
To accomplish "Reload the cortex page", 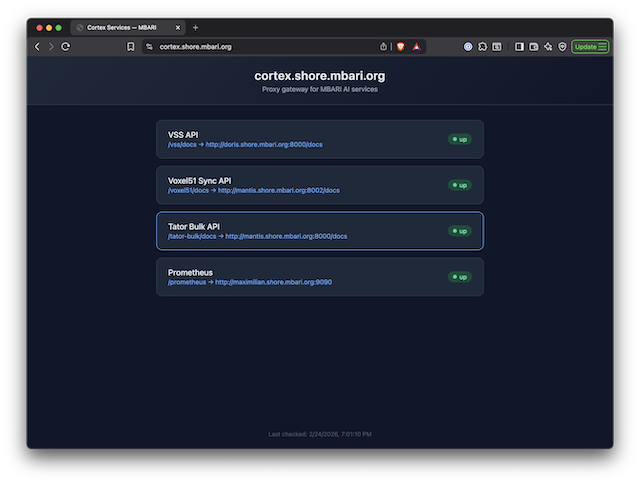I will point(65,47).
